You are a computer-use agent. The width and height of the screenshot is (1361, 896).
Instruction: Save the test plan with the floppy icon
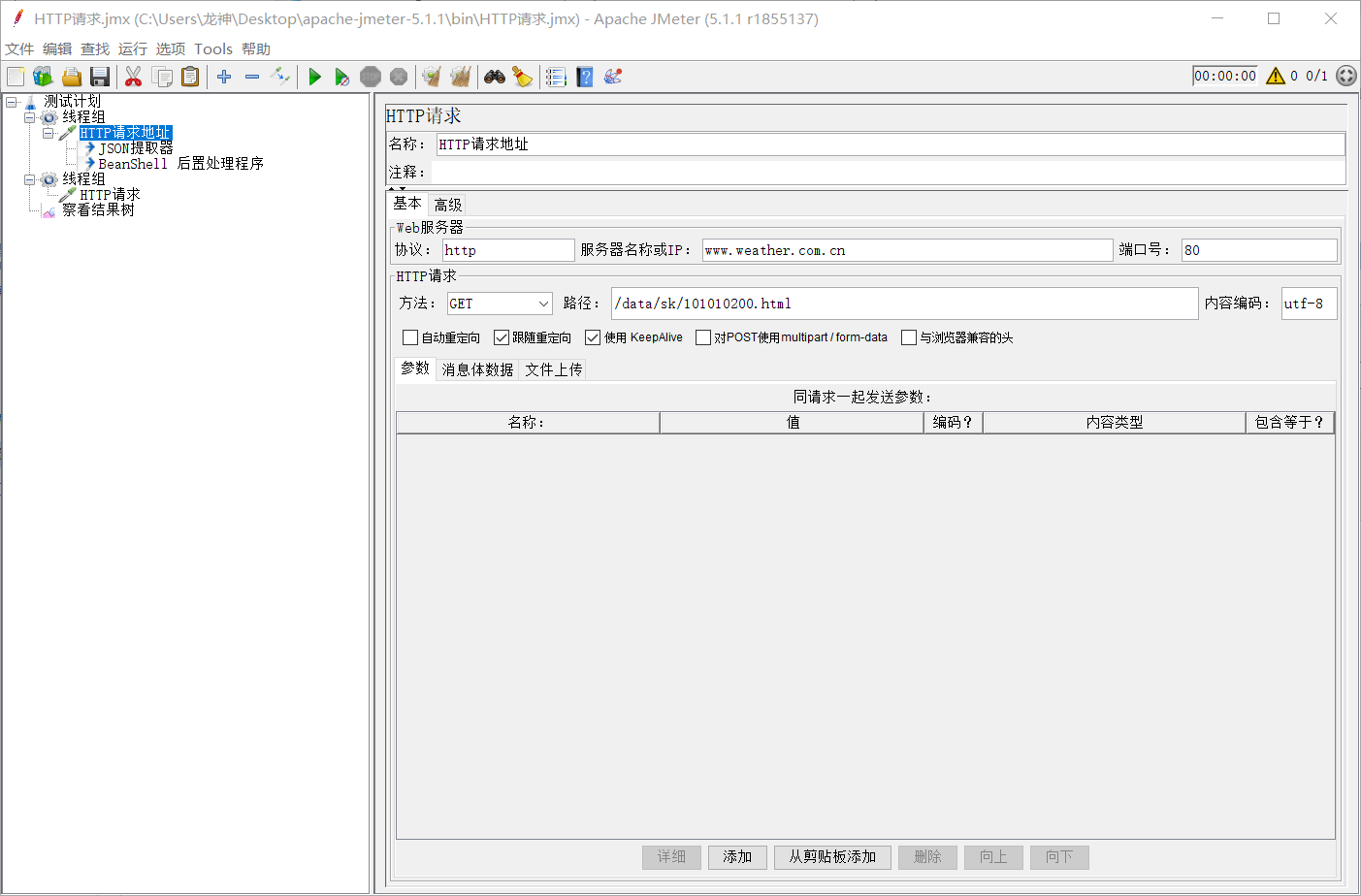tap(99, 77)
